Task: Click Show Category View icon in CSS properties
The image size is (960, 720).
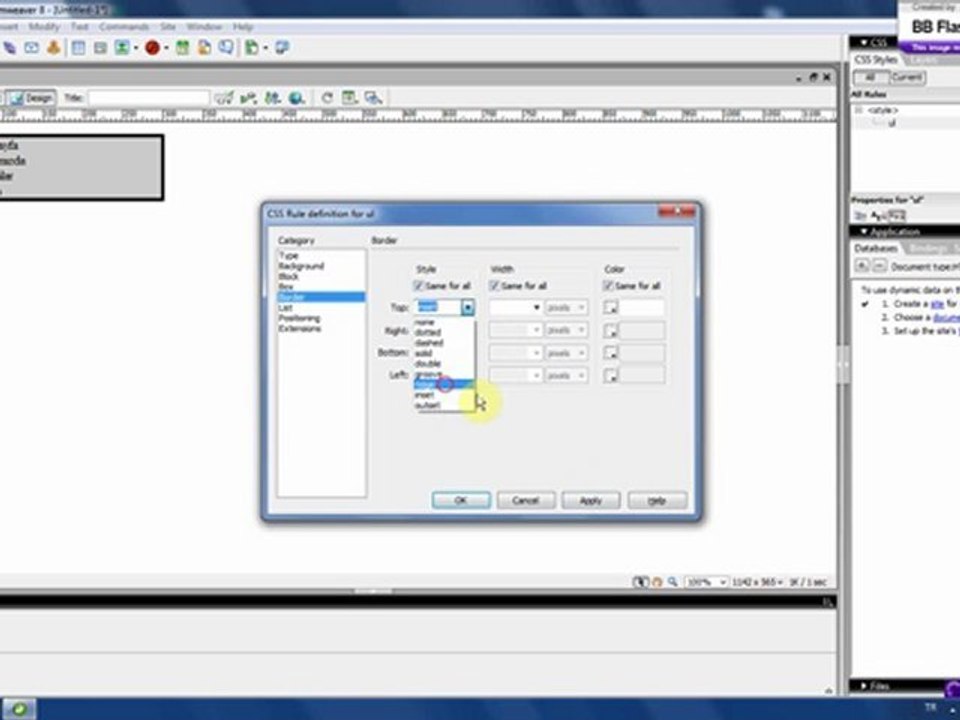Action: click(860, 216)
